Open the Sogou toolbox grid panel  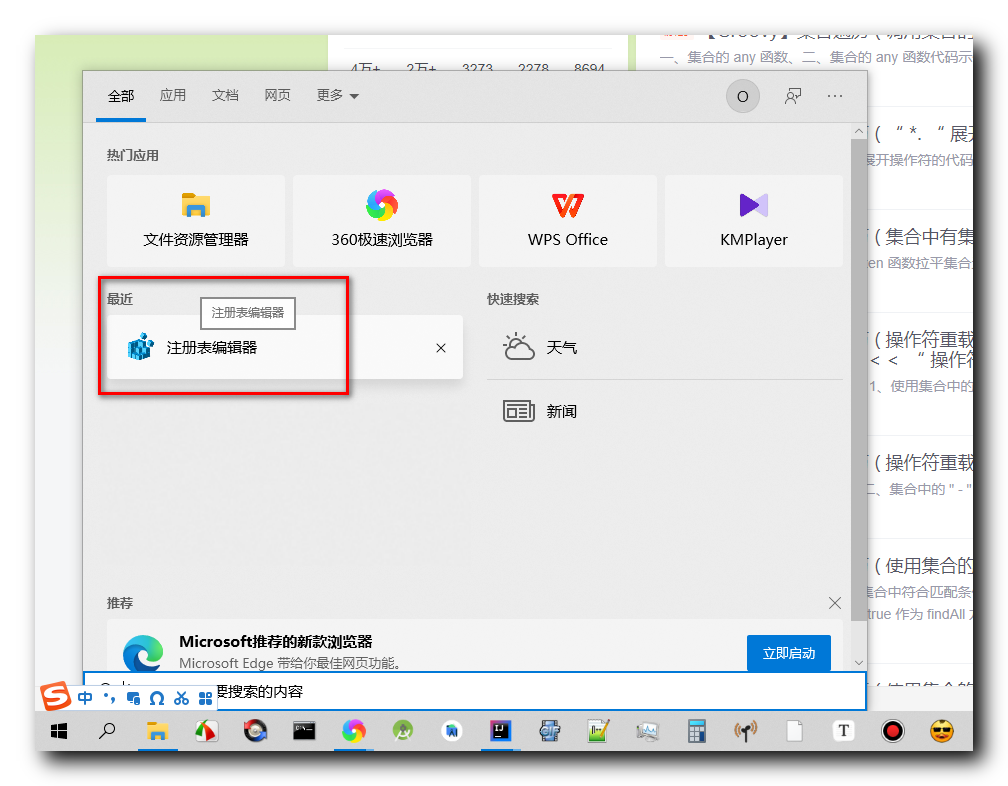205,697
